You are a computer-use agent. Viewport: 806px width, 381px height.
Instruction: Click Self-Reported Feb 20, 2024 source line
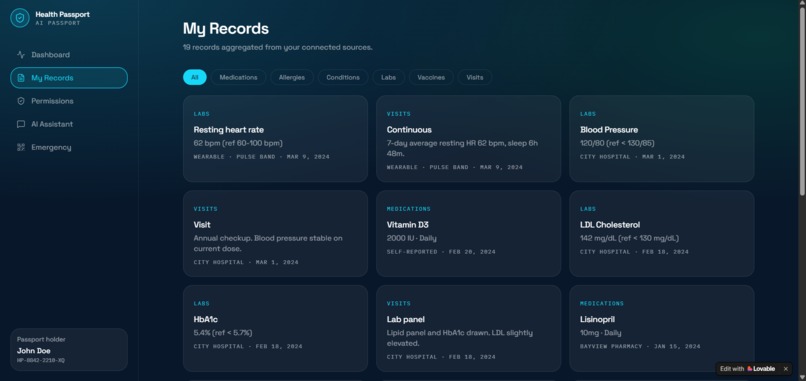pos(441,252)
